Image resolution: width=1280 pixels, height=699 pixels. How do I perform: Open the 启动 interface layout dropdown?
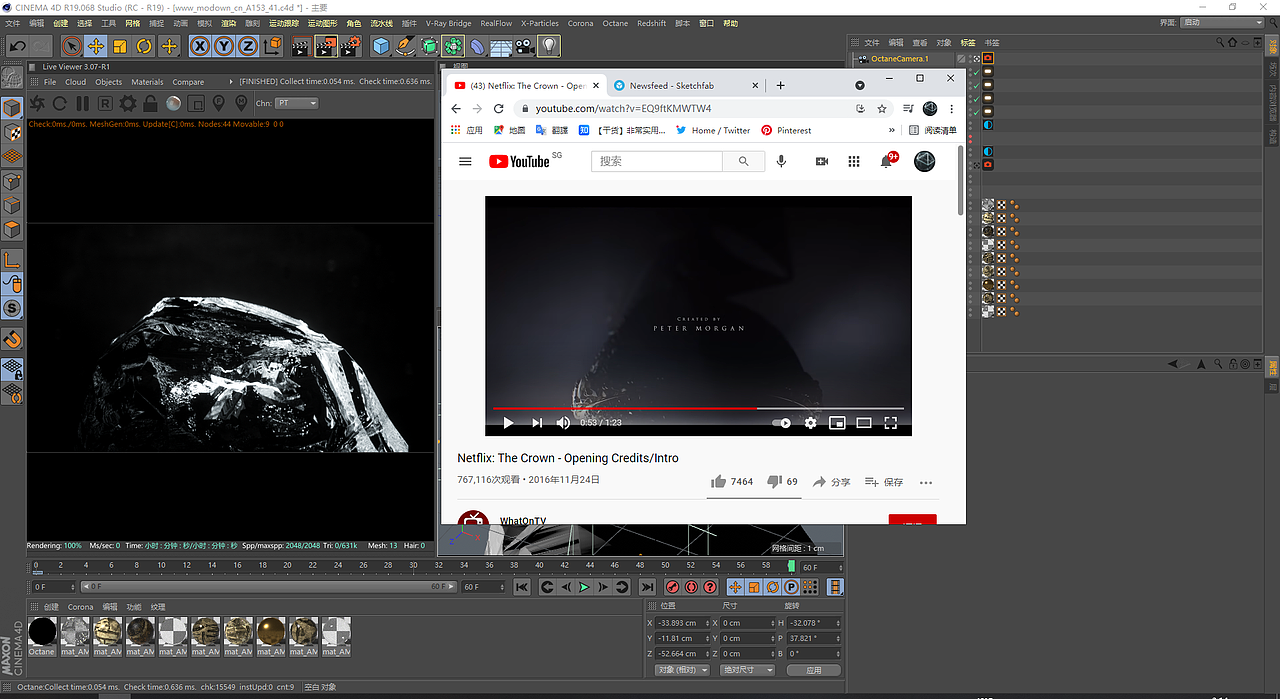coord(1222,22)
